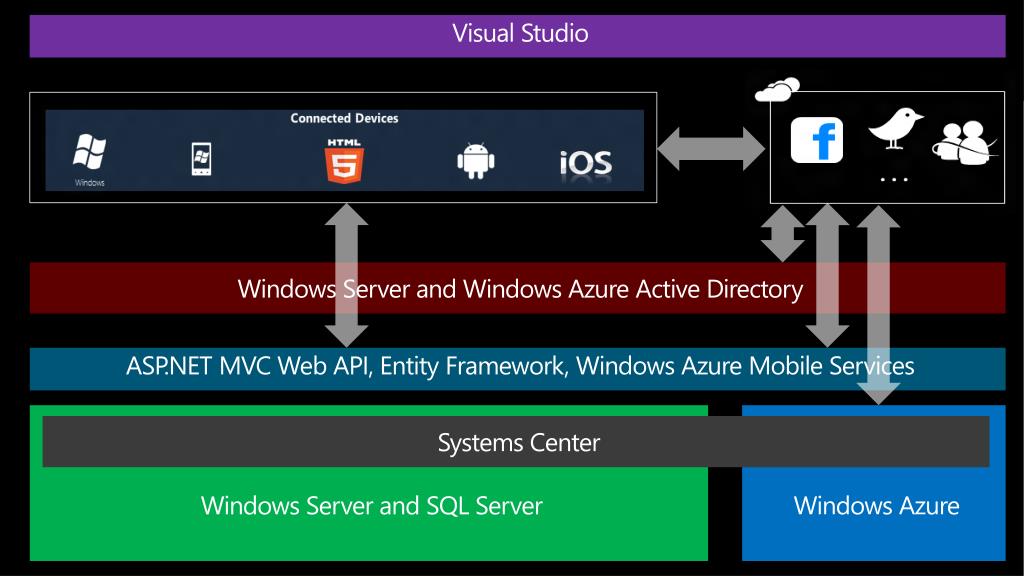
Task: Click the Twitter bird icon
Action: click(x=895, y=128)
